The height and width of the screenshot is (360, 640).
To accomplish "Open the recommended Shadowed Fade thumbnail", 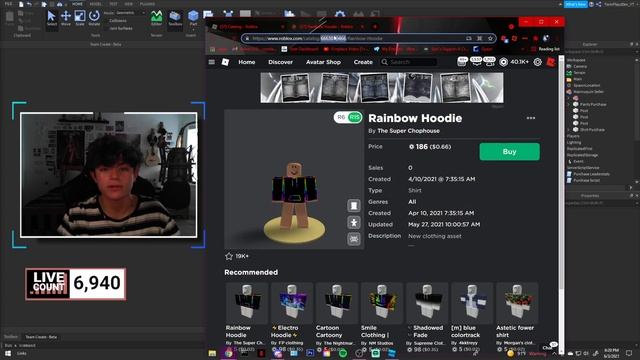I will (427, 303).
